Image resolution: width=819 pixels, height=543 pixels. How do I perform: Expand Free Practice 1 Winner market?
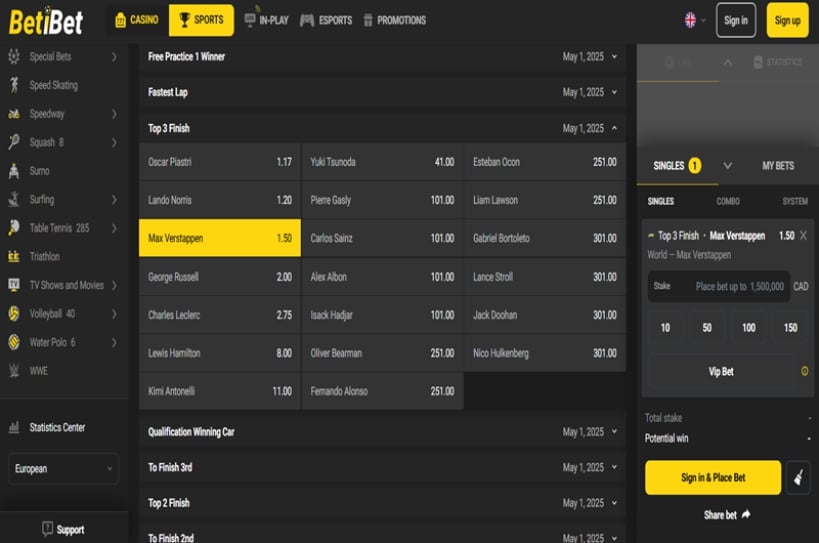coord(382,56)
